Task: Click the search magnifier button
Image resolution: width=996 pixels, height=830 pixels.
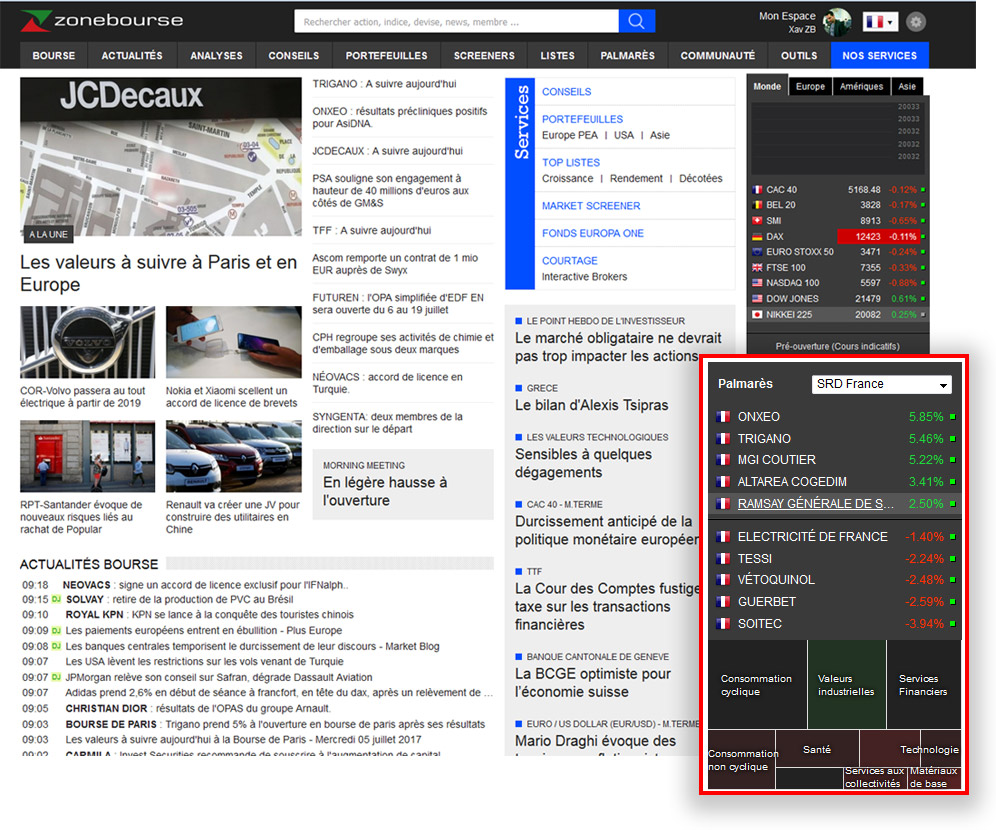Action: 636,22
